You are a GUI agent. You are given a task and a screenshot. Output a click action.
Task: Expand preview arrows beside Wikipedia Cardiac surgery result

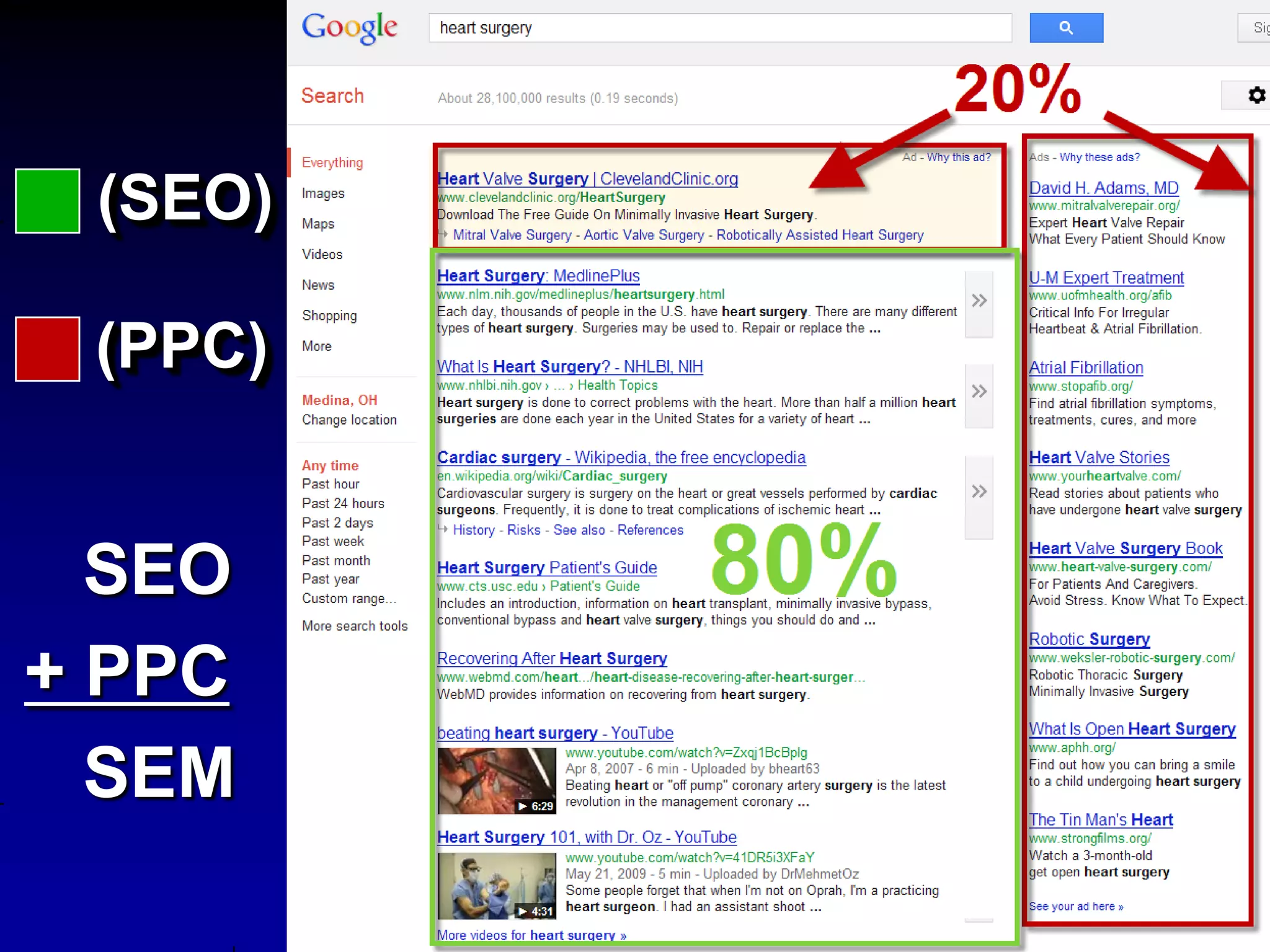pos(979,496)
